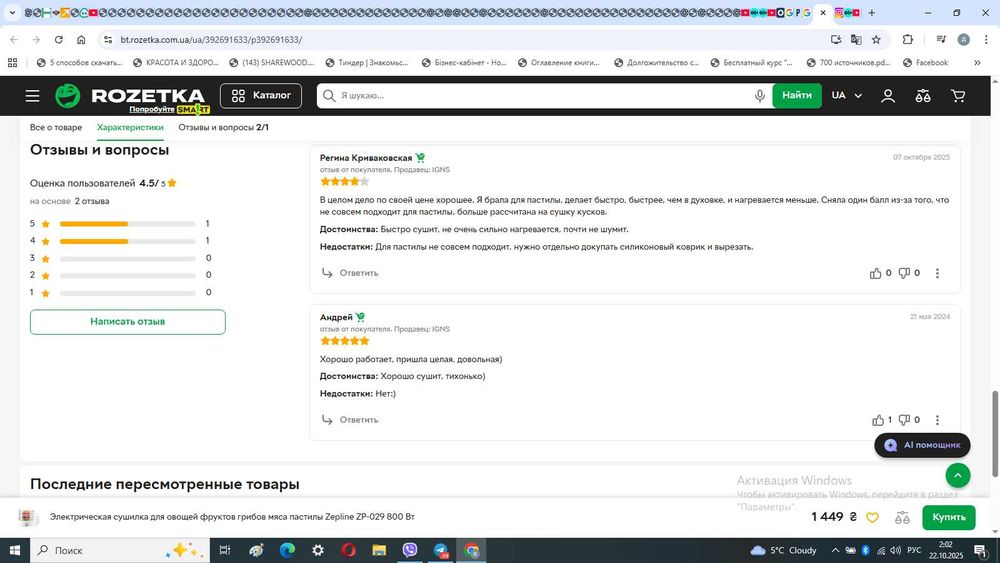Dislike Регина Криваковская's review with thumbs down
This screenshot has width=1000, height=563.
tap(904, 274)
